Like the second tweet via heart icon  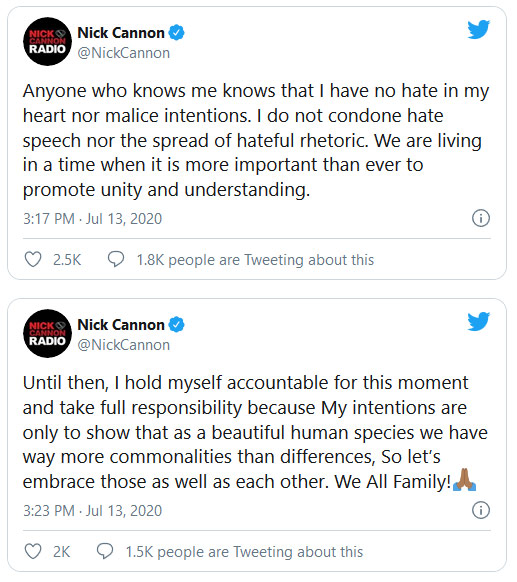pyautogui.click(x=33, y=551)
